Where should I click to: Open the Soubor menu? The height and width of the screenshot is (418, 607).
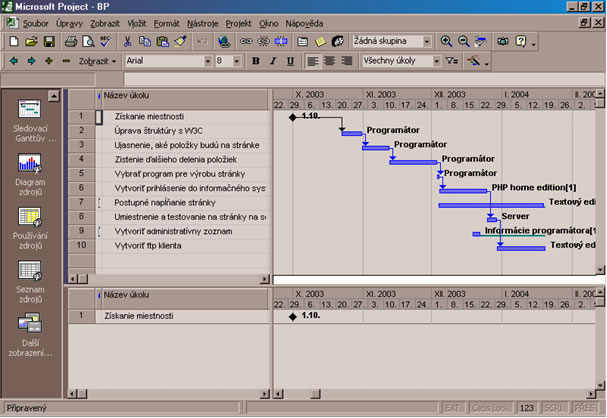pyautogui.click(x=35, y=24)
